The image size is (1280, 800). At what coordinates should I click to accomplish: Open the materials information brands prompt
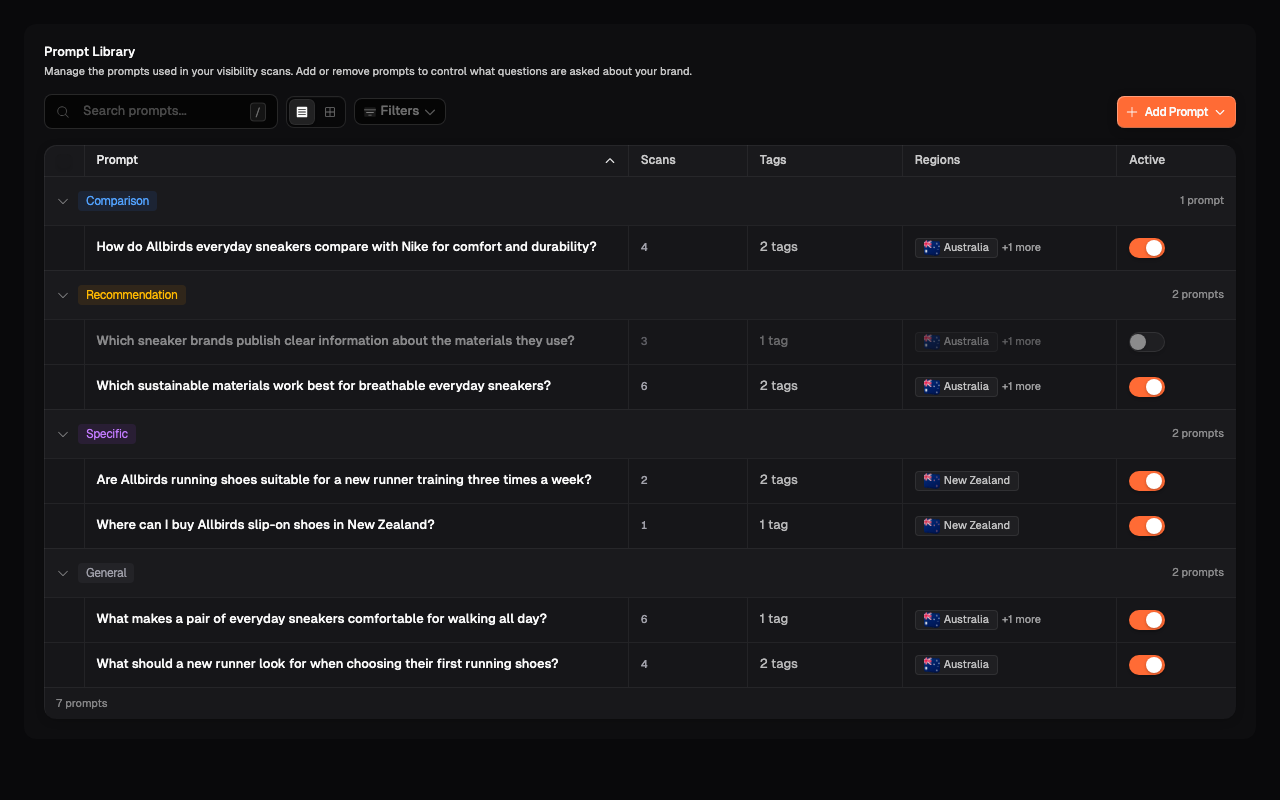335,341
